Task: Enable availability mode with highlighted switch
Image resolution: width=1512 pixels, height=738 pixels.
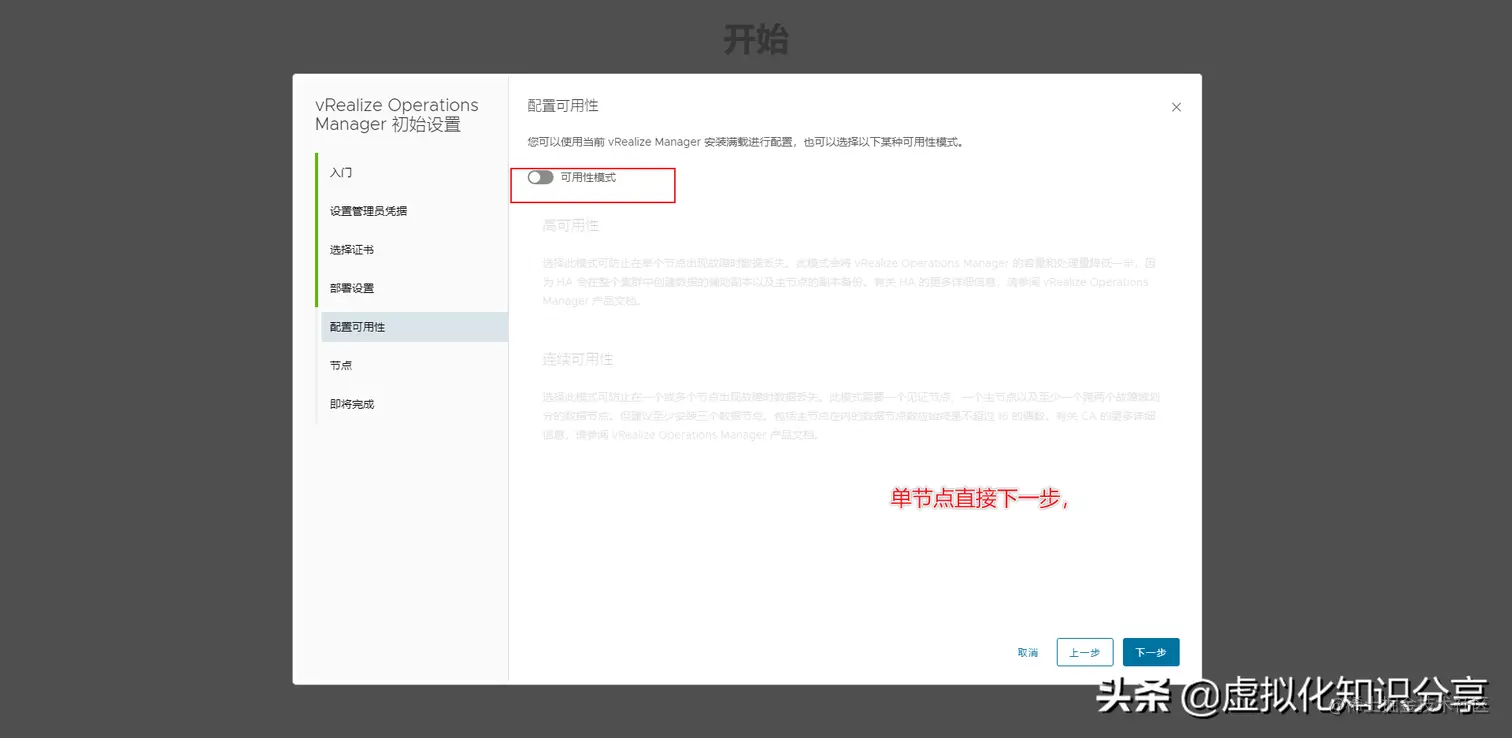Action: 539,176
